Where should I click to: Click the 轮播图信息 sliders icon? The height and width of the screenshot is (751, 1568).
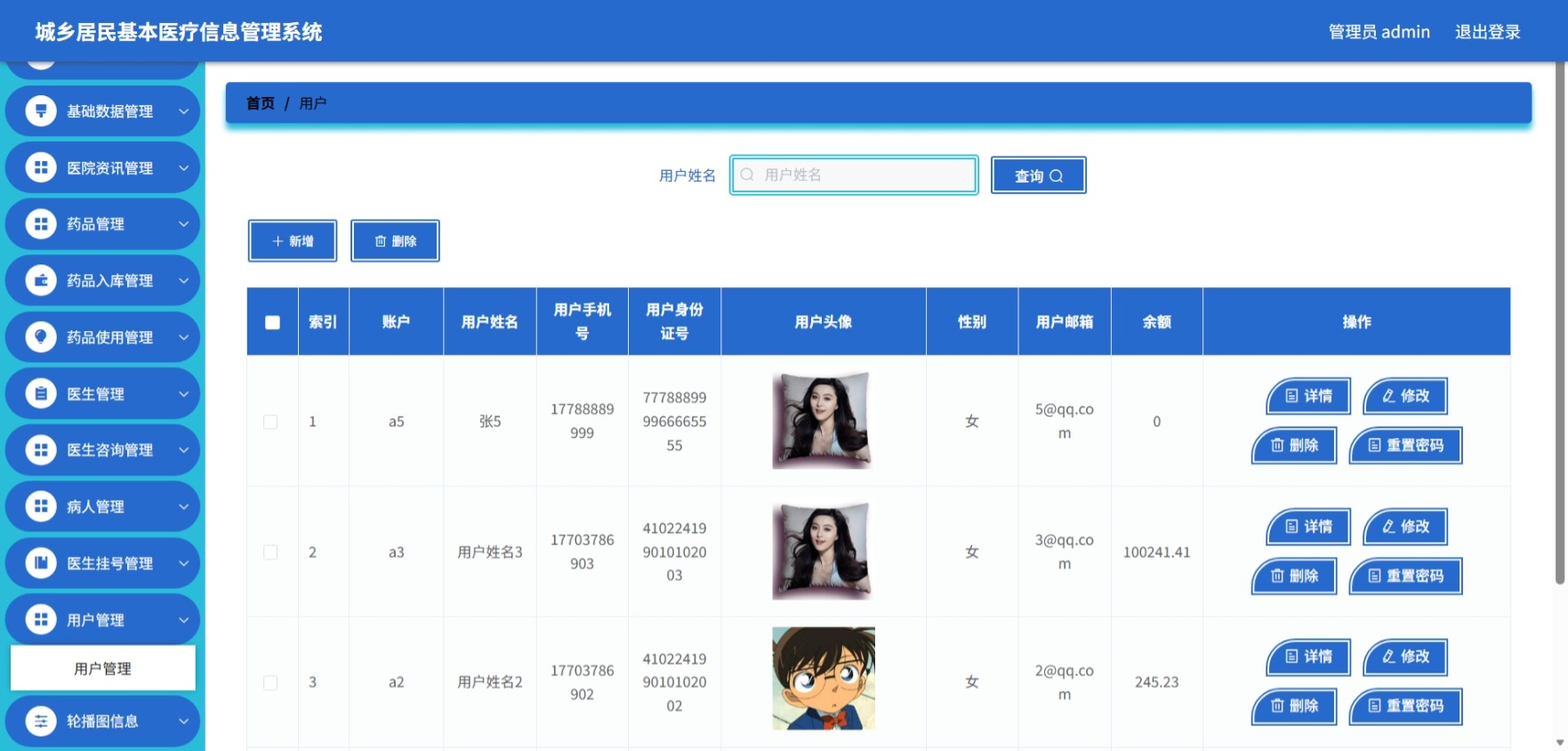(x=41, y=721)
